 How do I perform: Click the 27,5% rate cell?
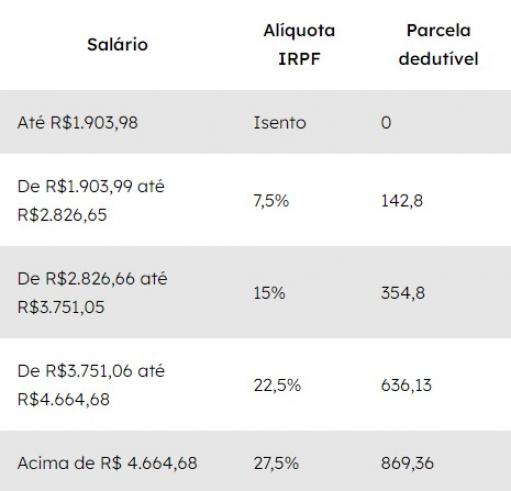276,463
